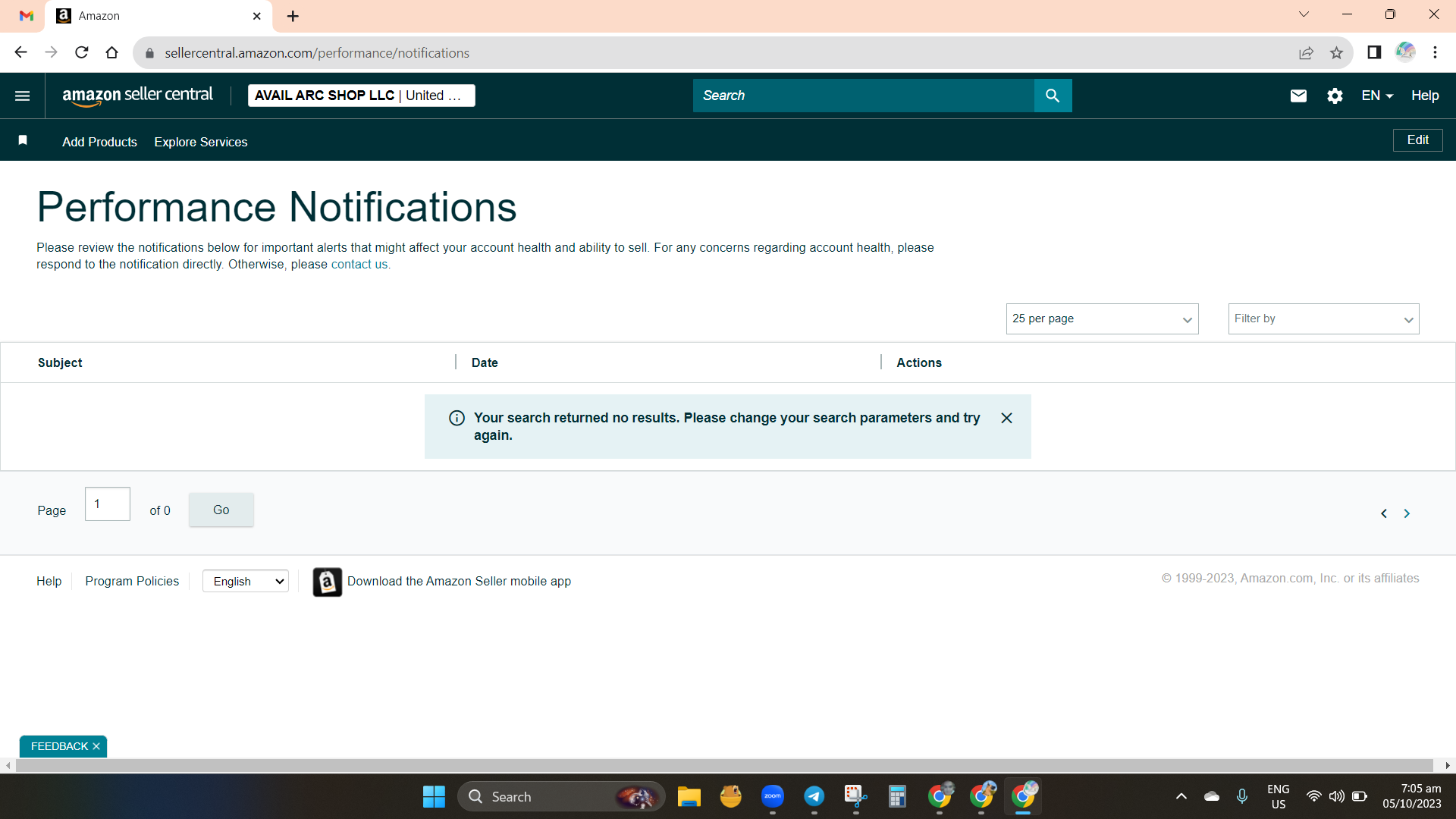
Task: Open the EN language dropdown
Action: click(1377, 96)
